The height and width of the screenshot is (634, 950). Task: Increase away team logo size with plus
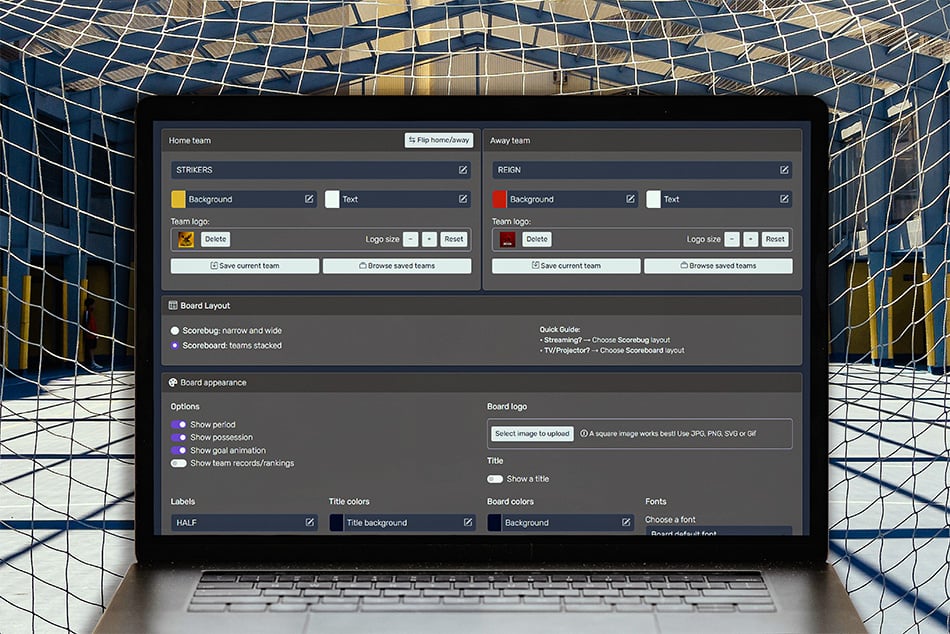(x=750, y=239)
